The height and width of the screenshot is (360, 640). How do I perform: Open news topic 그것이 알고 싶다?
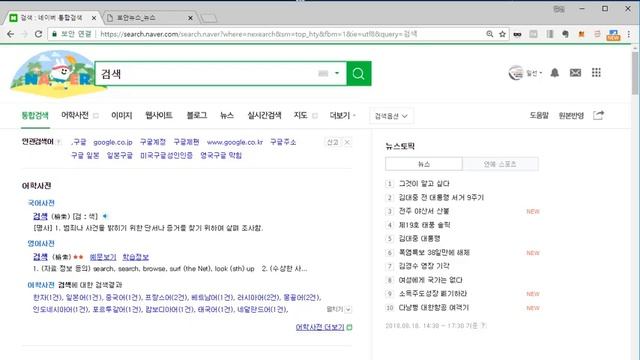[x=424, y=184]
